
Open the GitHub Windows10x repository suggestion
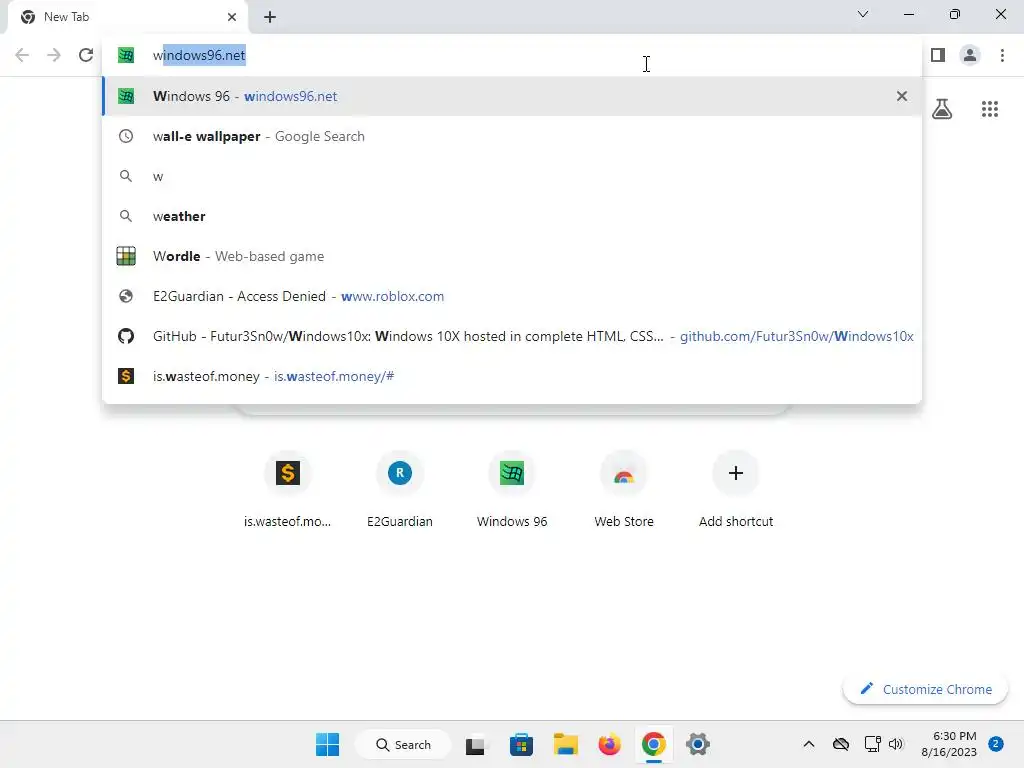point(512,336)
